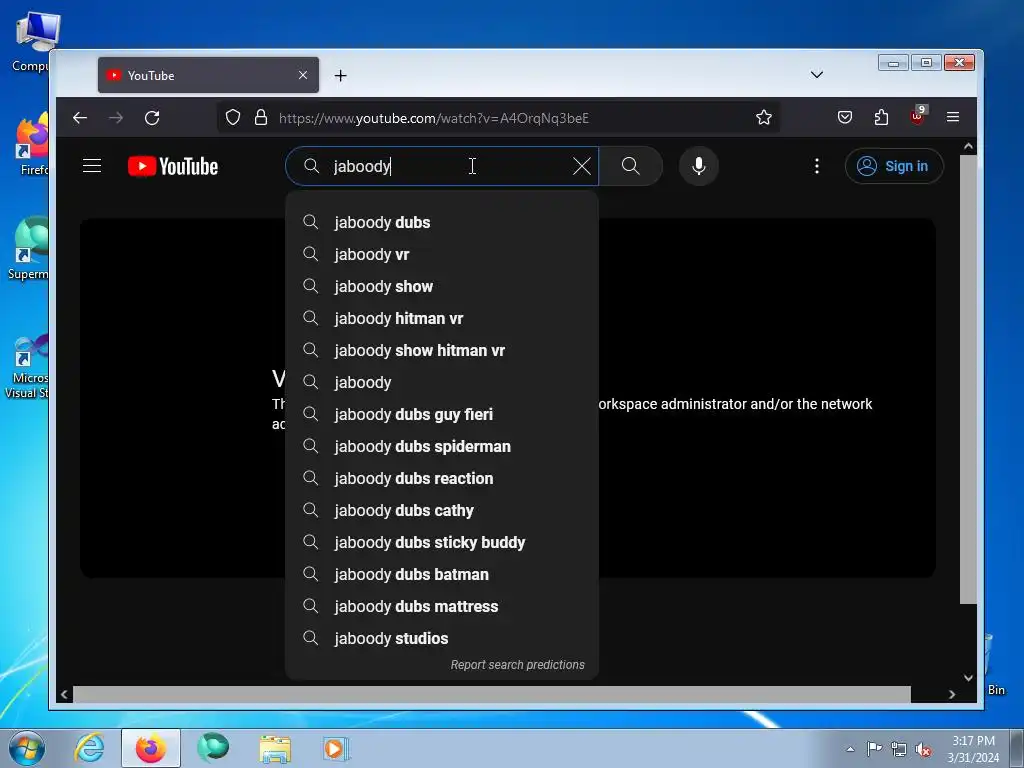The image size is (1024, 768).
Task: Pick 'jaboody dubs sticky buddy' suggestion
Action: (x=442, y=542)
